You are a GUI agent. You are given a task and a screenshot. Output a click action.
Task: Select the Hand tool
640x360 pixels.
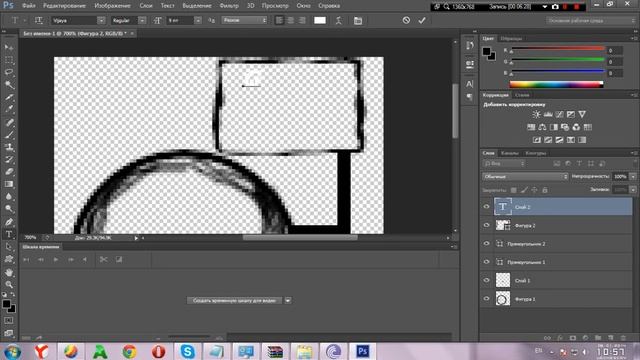[x=9, y=272]
